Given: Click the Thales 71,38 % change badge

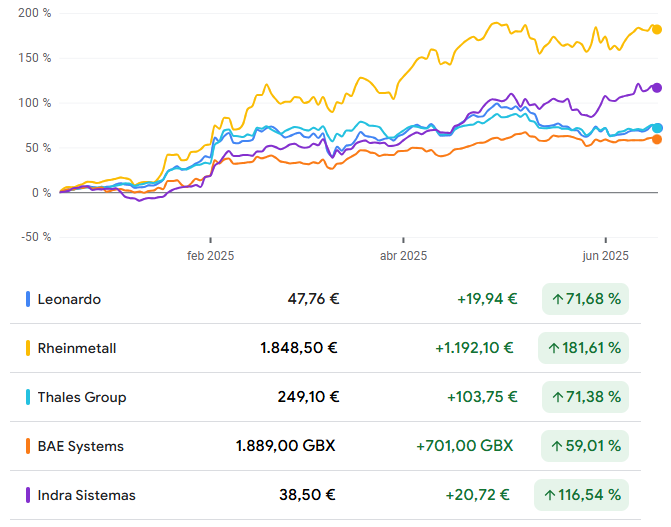Looking at the screenshot, I should pyautogui.click(x=585, y=397).
